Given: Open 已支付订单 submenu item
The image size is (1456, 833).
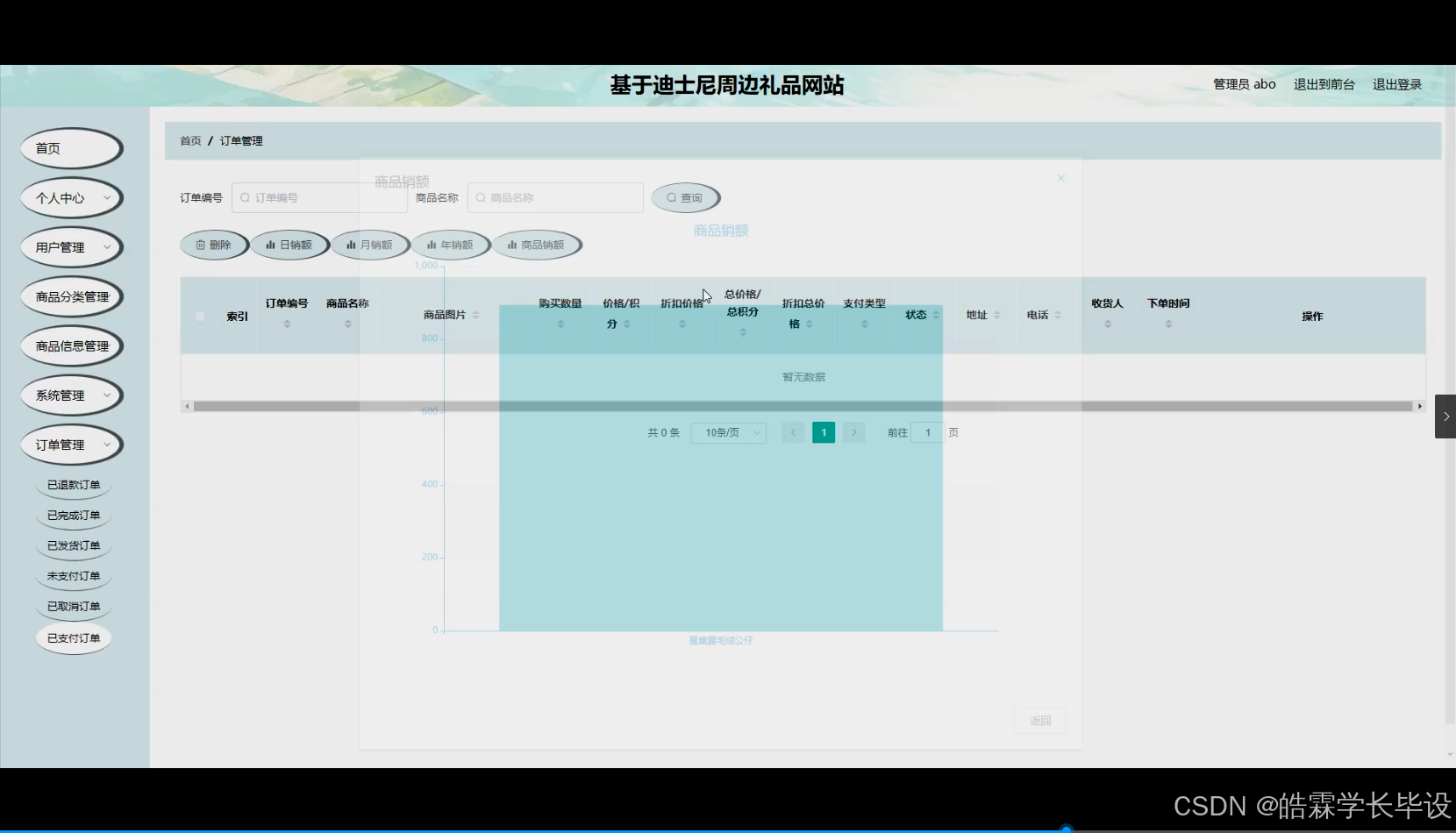Looking at the screenshot, I should pyautogui.click(x=74, y=638).
